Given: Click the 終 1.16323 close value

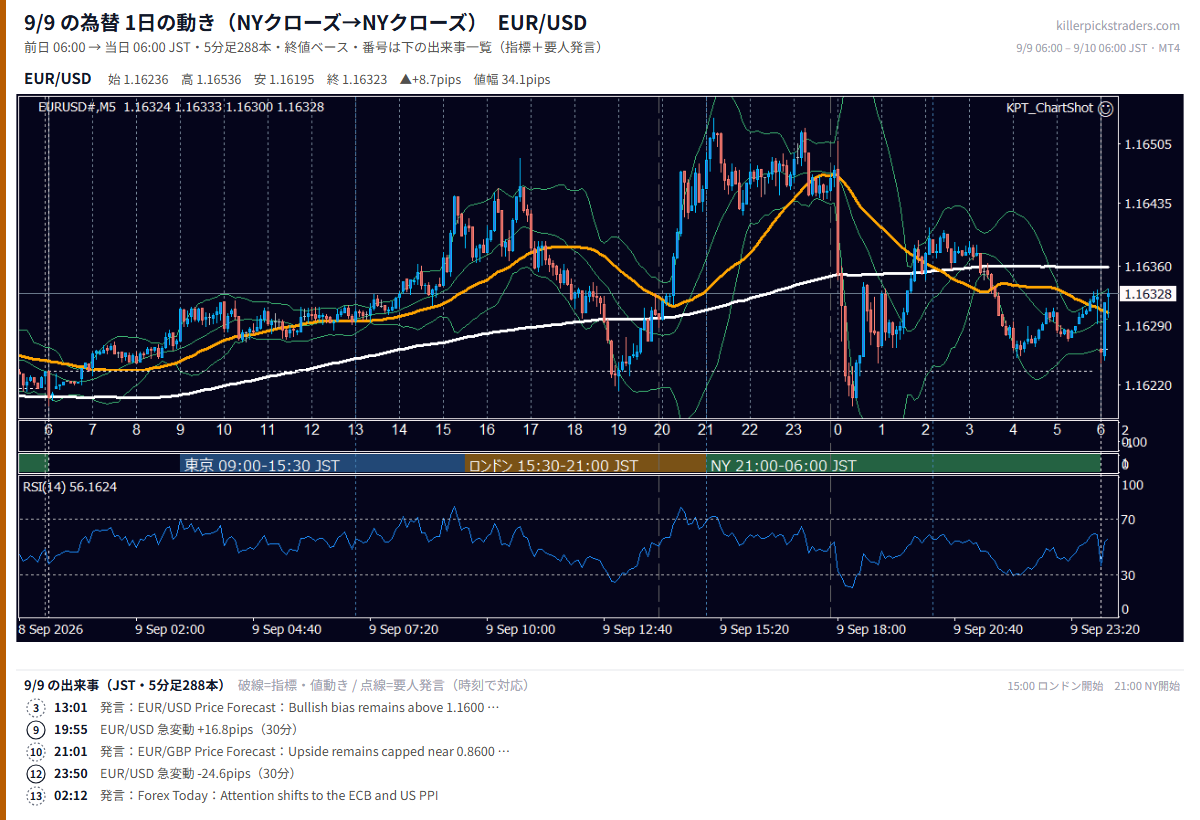Looking at the screenshot, I should tap(357, 79).
